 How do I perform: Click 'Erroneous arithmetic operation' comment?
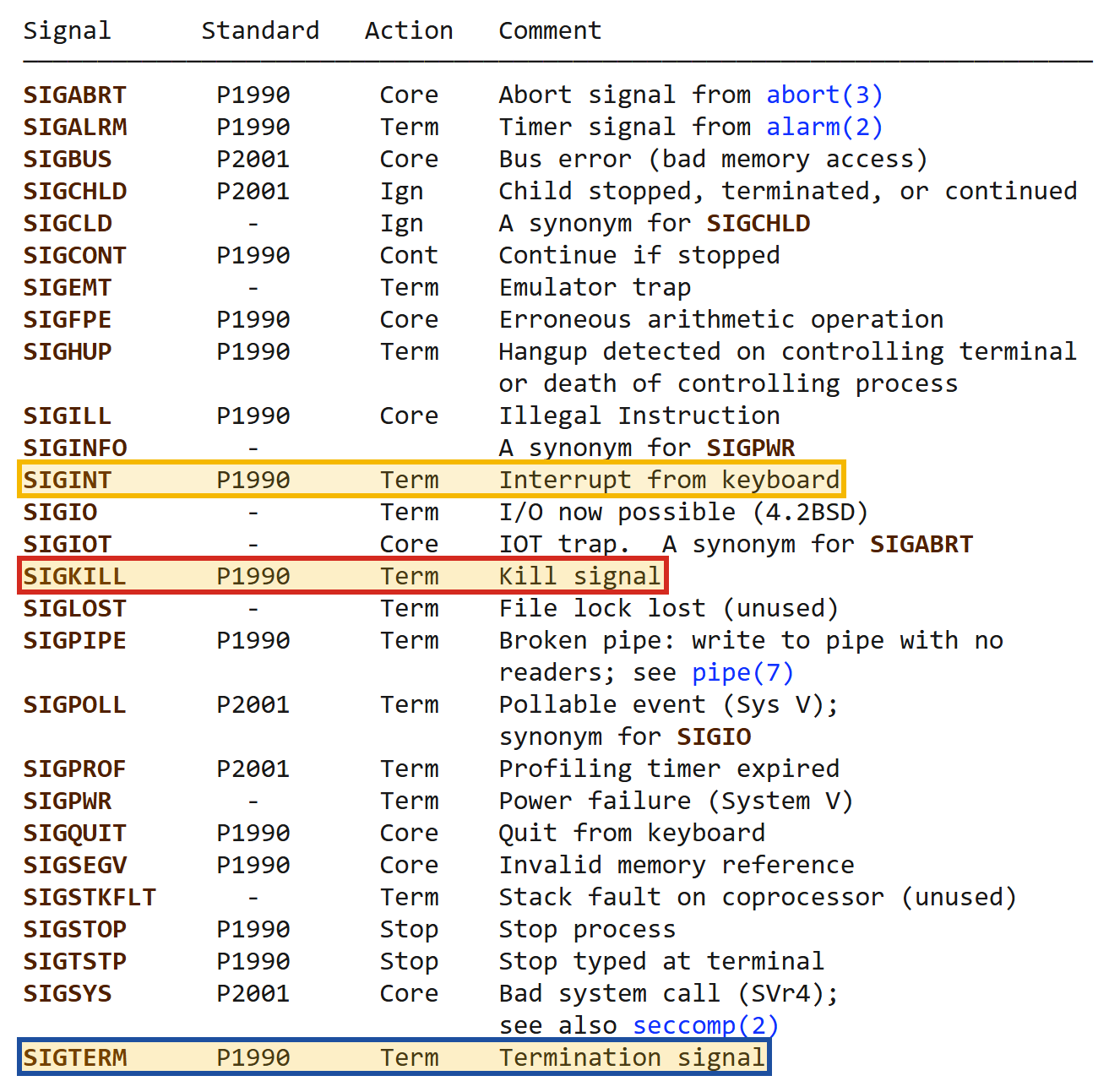point(721,319)
